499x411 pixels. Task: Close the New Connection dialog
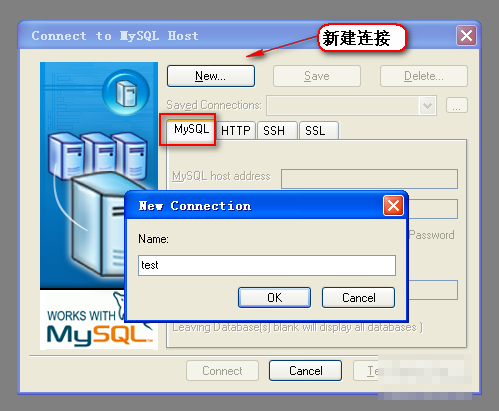coord(393,206)
